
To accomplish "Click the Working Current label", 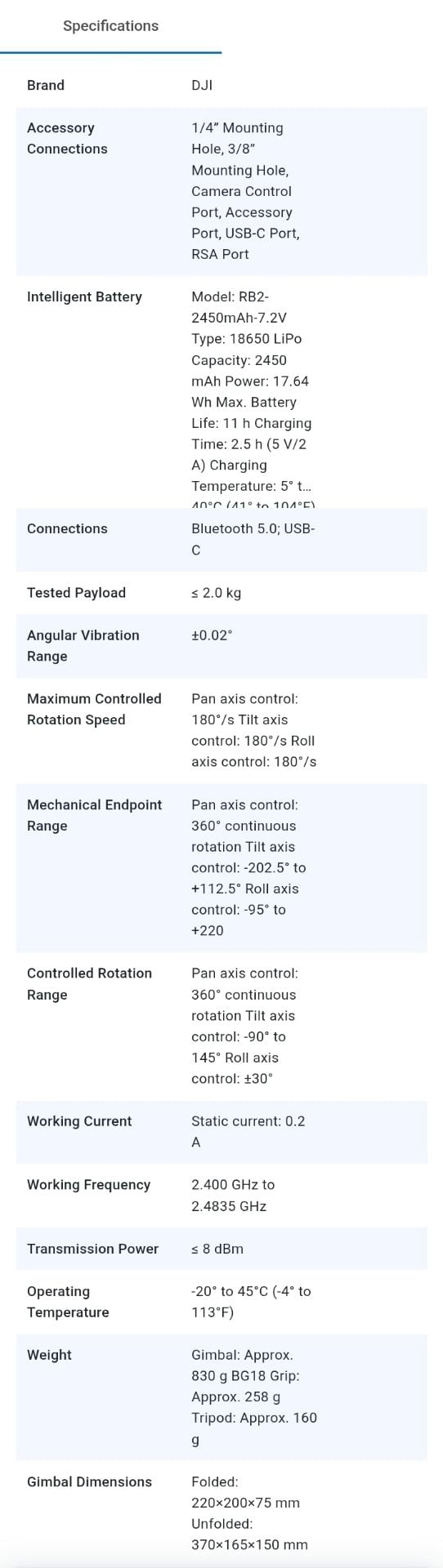I will [79, 1120].
